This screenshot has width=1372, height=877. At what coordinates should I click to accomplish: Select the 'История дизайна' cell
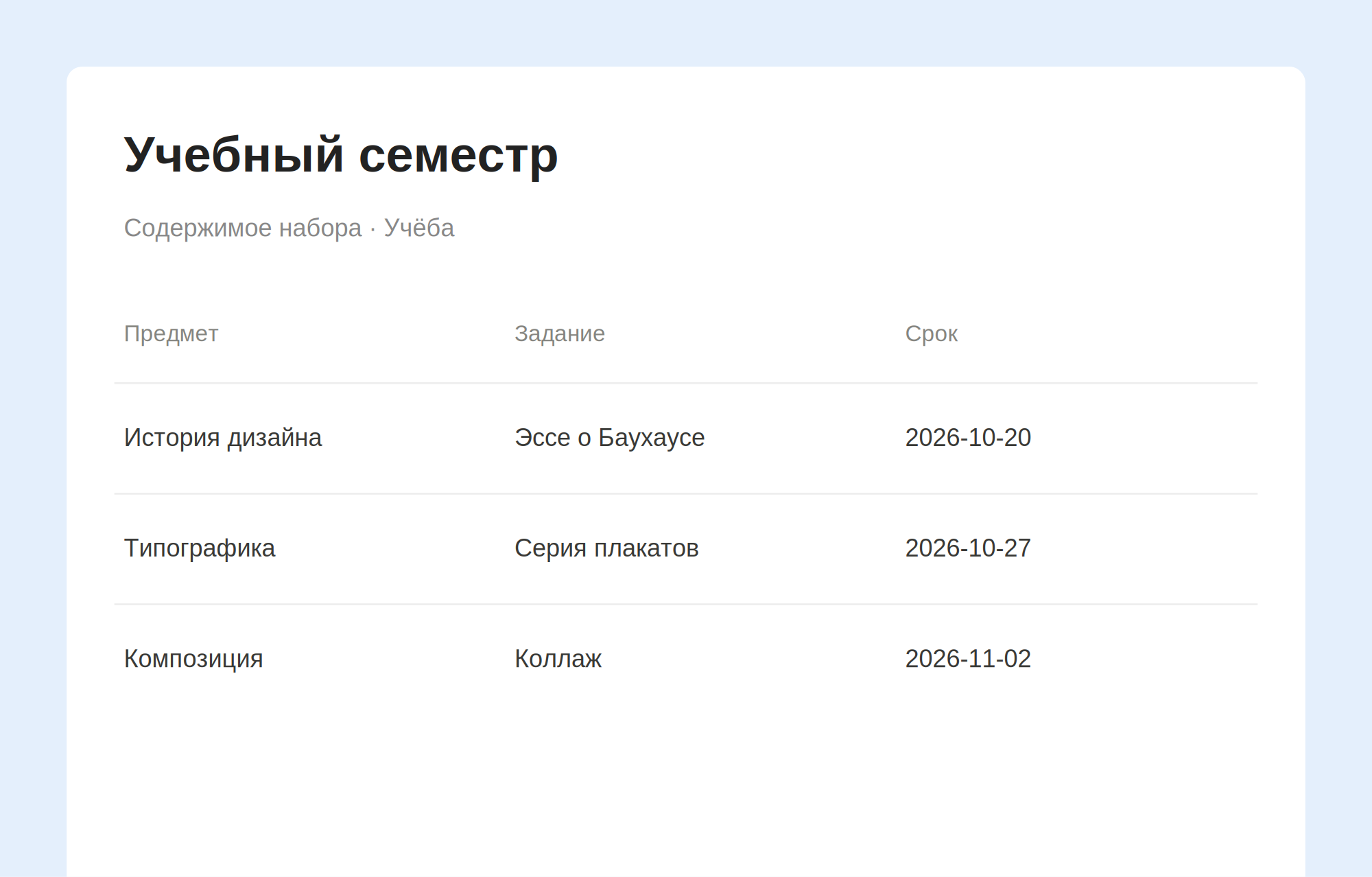click(x=223, y=438)
